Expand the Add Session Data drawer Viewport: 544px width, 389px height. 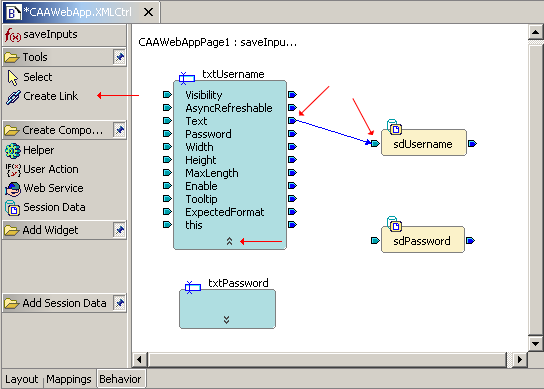click(x=58, y=303)
